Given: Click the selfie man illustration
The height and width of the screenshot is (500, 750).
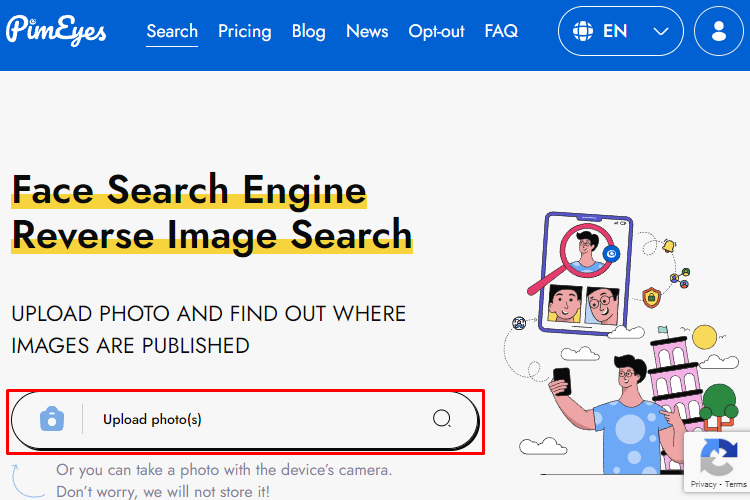Looking at the screenshot, I should [x=617, y=414].
